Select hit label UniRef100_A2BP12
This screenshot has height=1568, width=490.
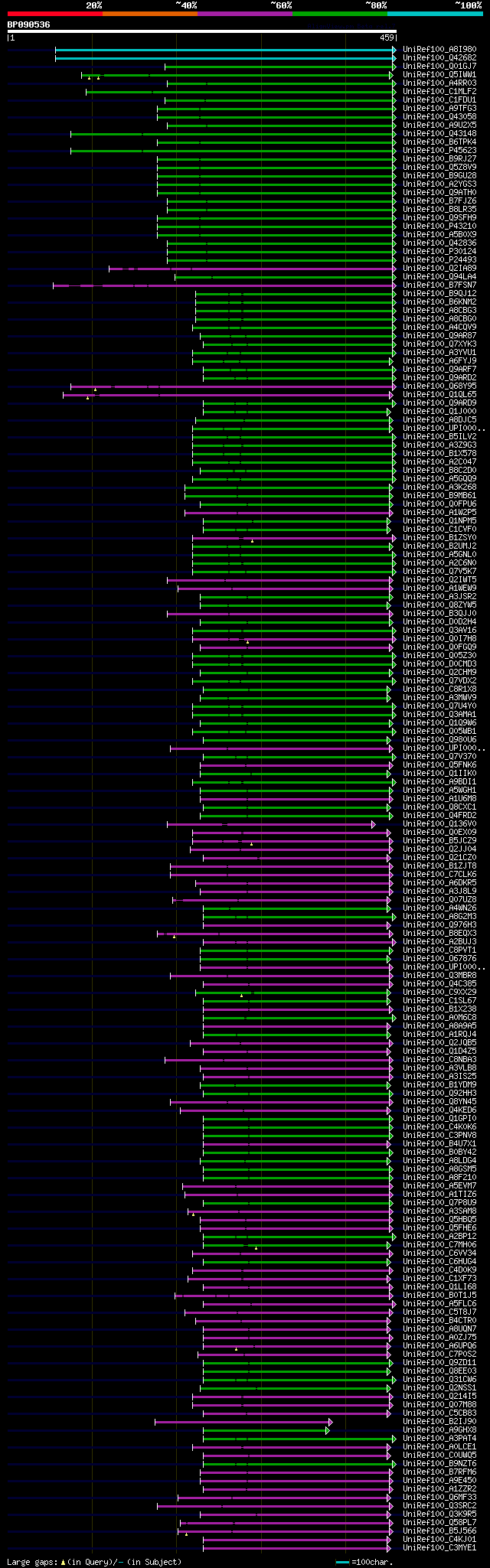point(439,1236)
